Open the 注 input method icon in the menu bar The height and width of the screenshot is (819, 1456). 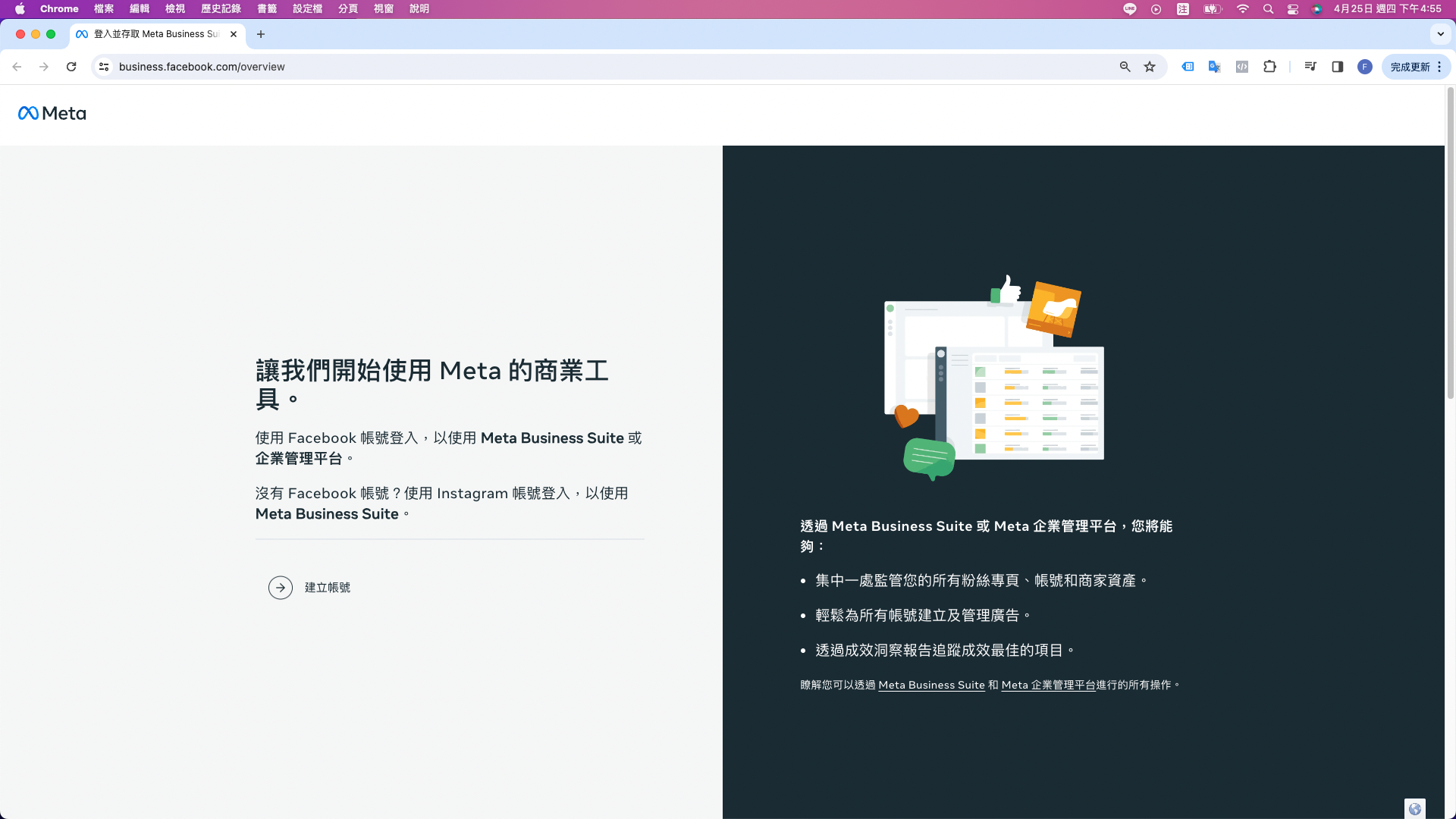pyautogui.click(x=1183, y=9)
